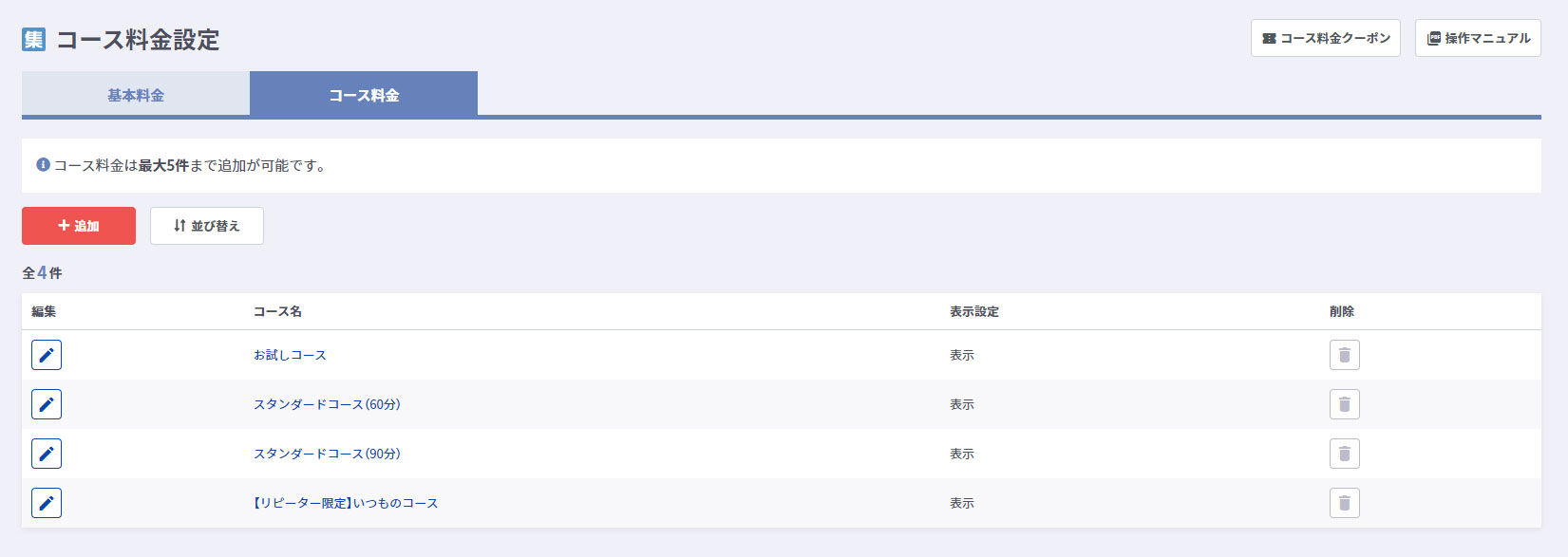Open the 操作マニュアル manual
This screenshot has height=557, width=1568.
[x=1478, y=38]
